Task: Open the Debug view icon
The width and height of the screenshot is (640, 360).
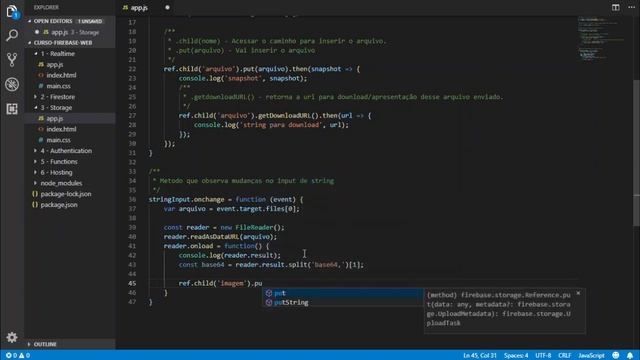Action: tap(12, 84)
